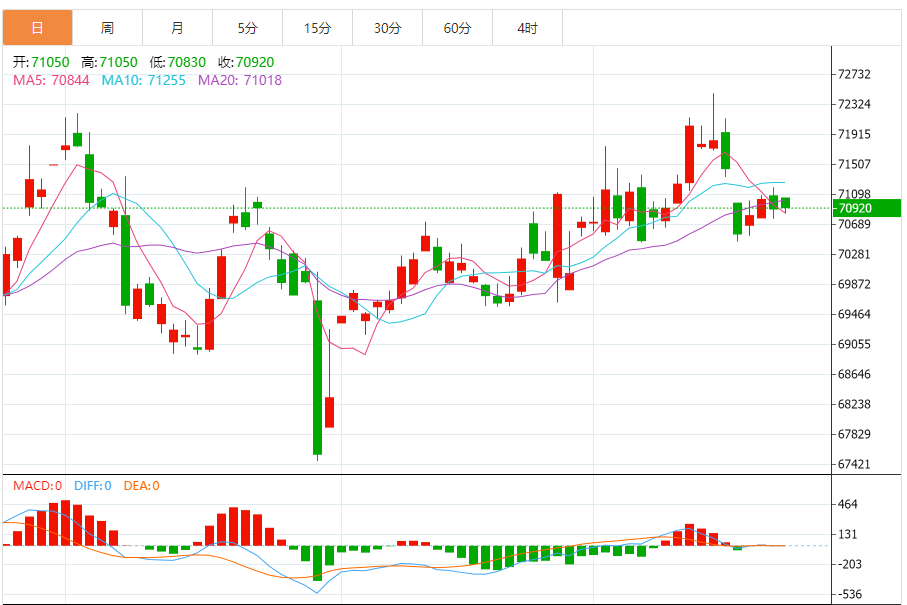Click the 69872 price axis label
Image resolution: width=907 pixels, height=605 pixels.
(854, 285)
